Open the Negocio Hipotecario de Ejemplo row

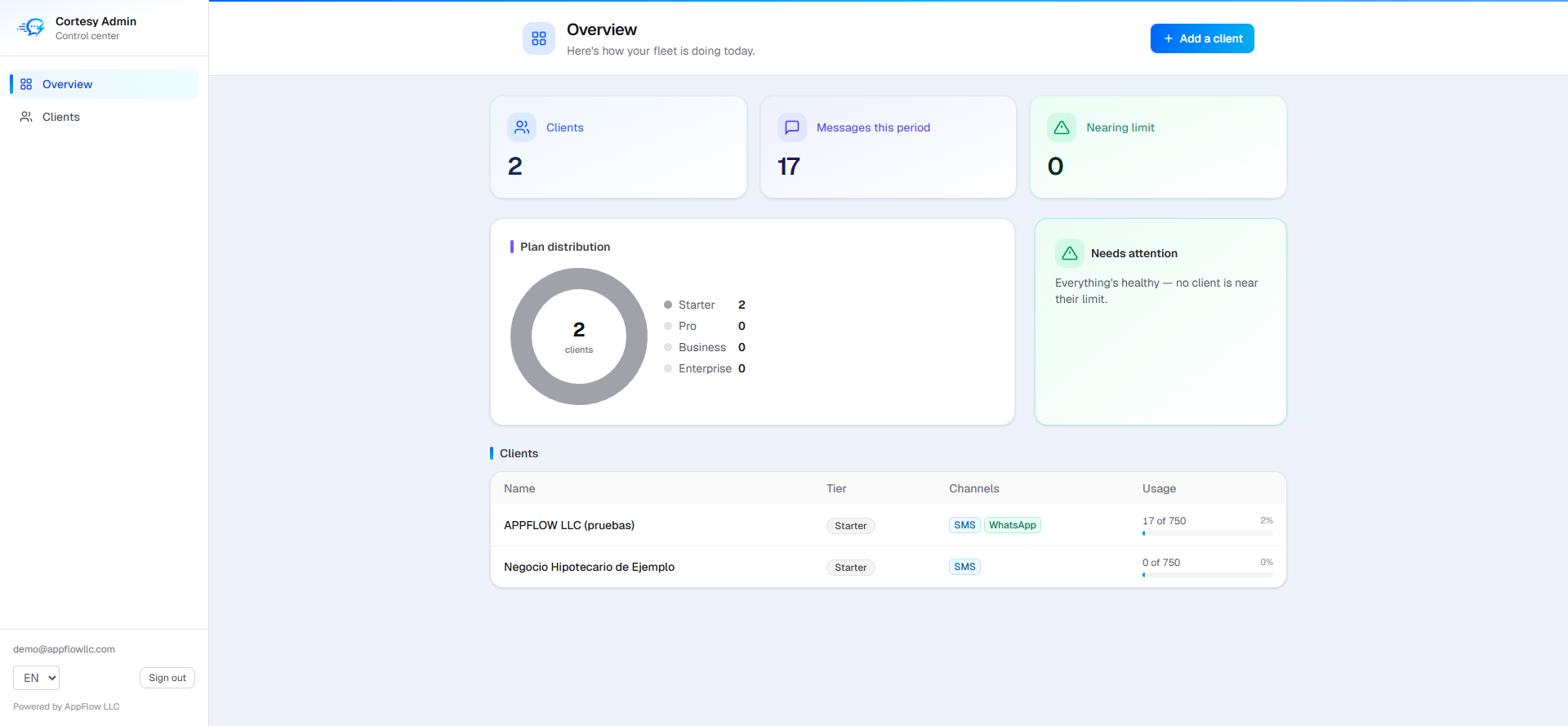(889, 567)
